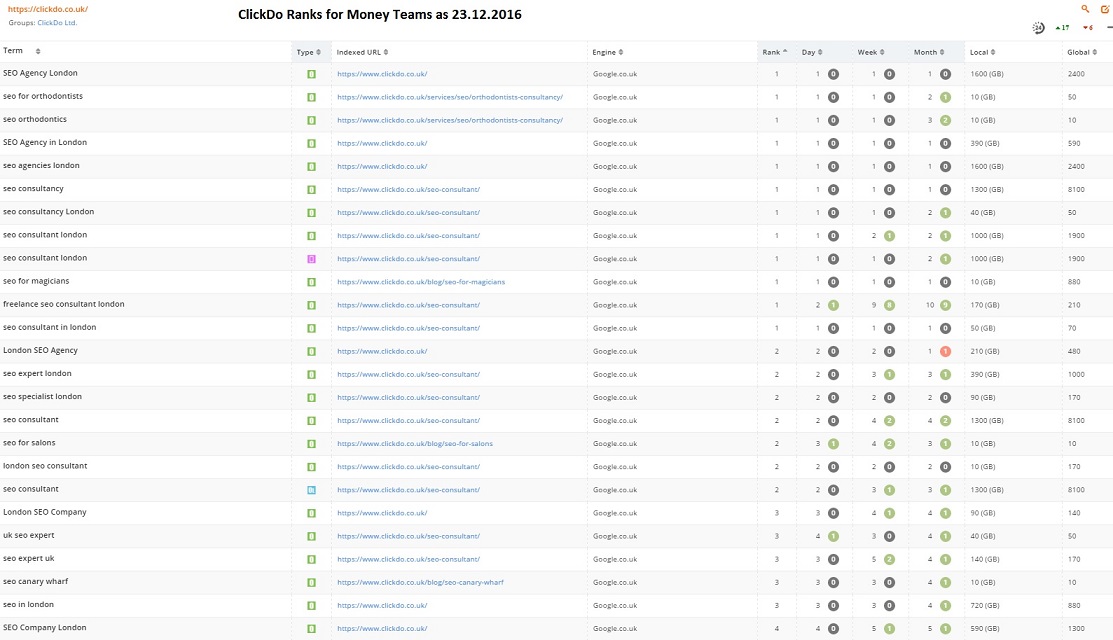
Task: Click red month change badge in London SEO Agency row
Action: coord(945,351)
